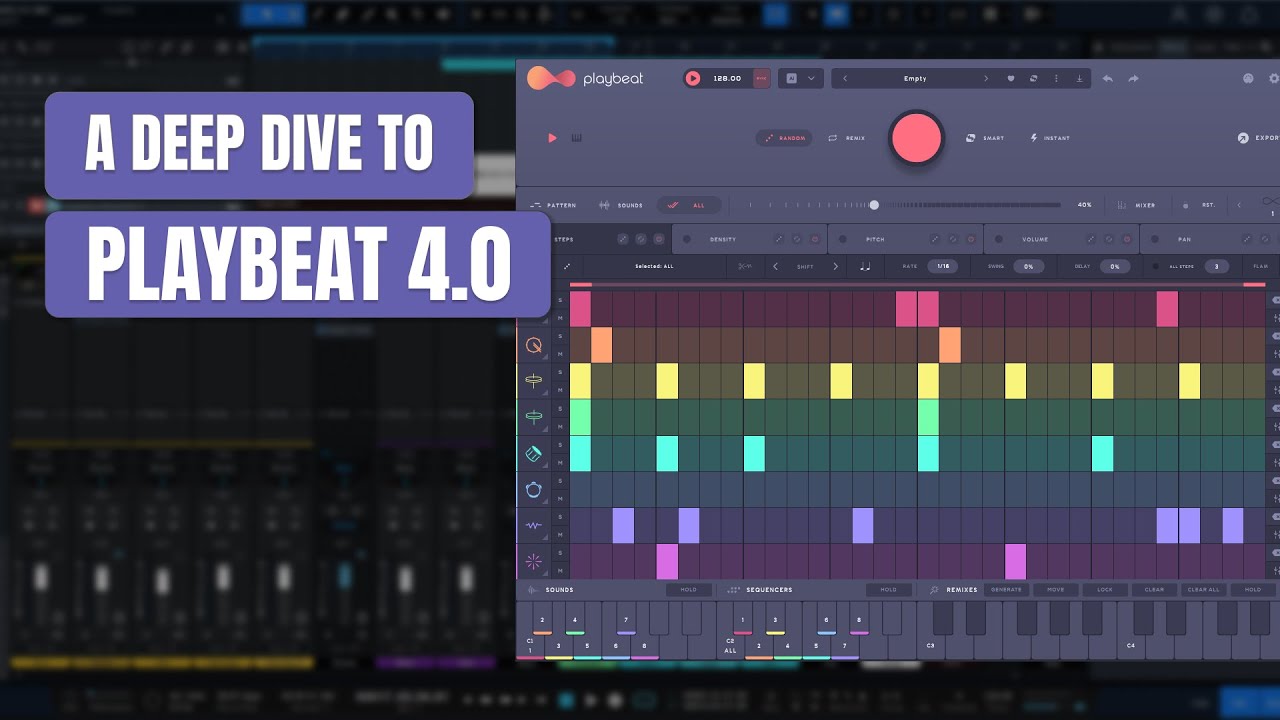Switch to the All scope
1280x720 pixels.
click(687, 205)
